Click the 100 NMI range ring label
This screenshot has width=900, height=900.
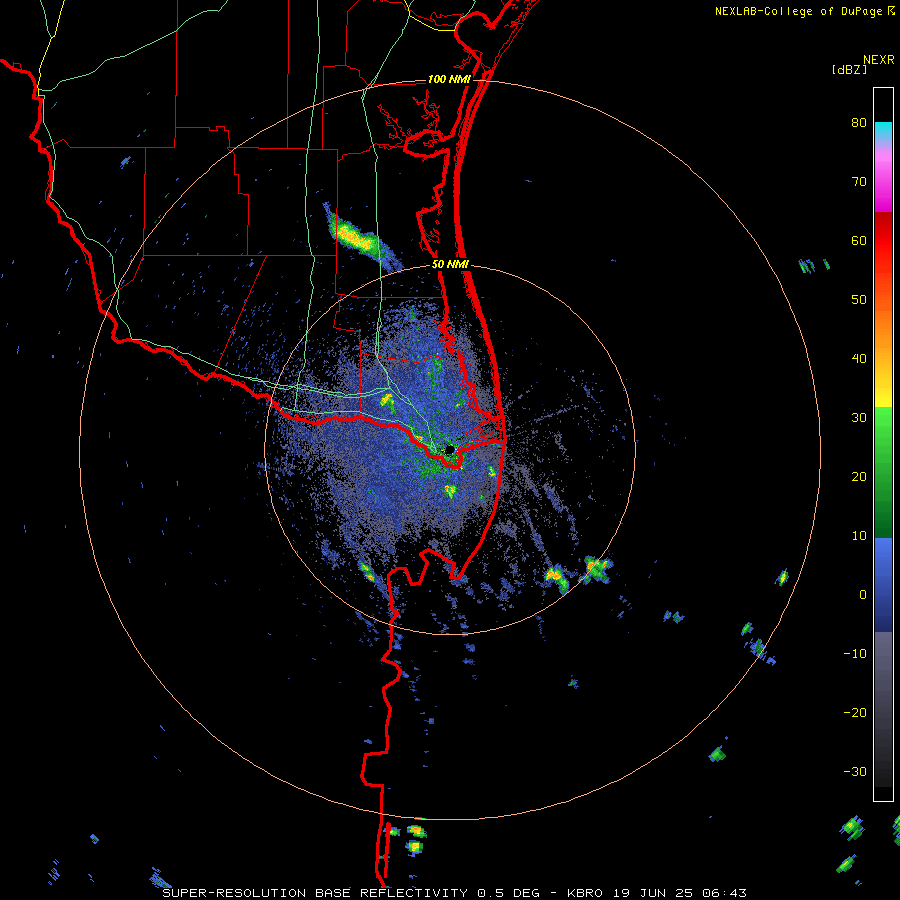(x=449, y=79)
